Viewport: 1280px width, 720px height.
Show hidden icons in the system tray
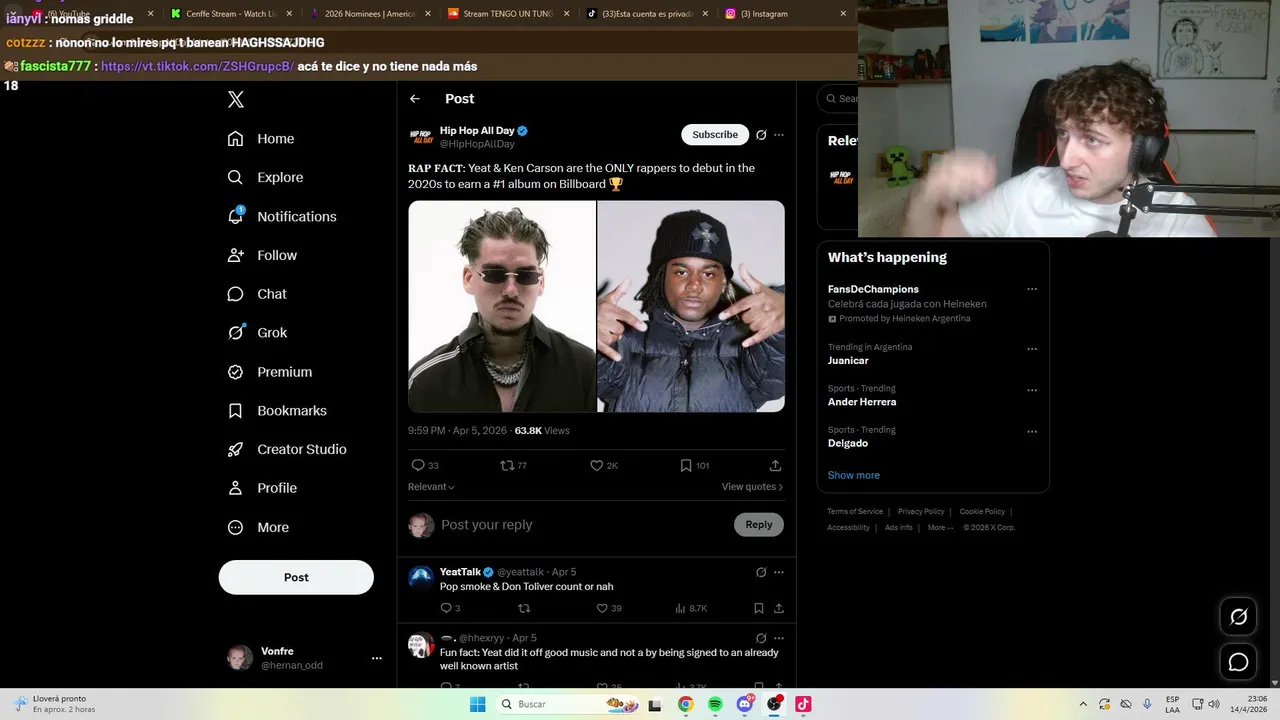tap(1083, 704)
